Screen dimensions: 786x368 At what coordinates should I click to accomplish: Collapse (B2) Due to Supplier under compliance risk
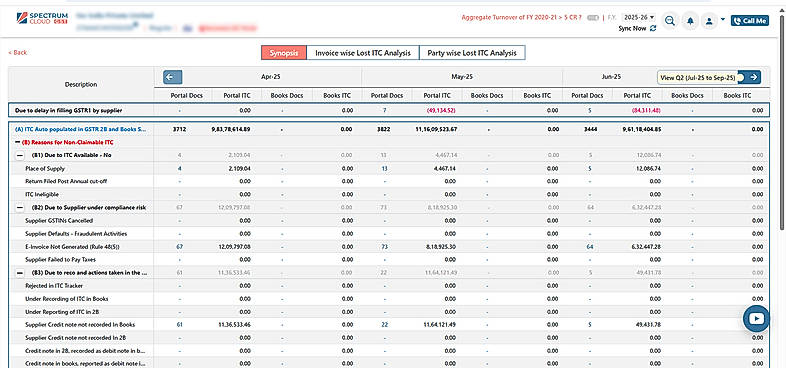tap(20, 207)
